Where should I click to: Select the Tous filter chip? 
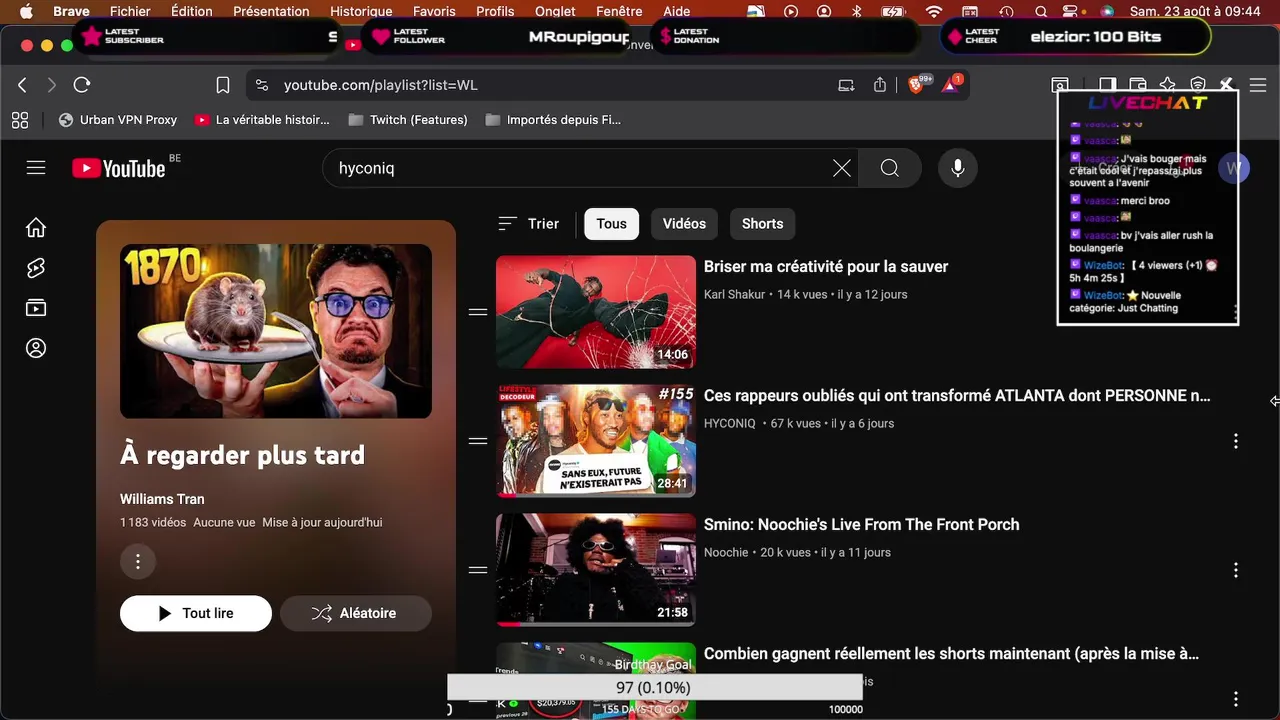click(611, 224)
